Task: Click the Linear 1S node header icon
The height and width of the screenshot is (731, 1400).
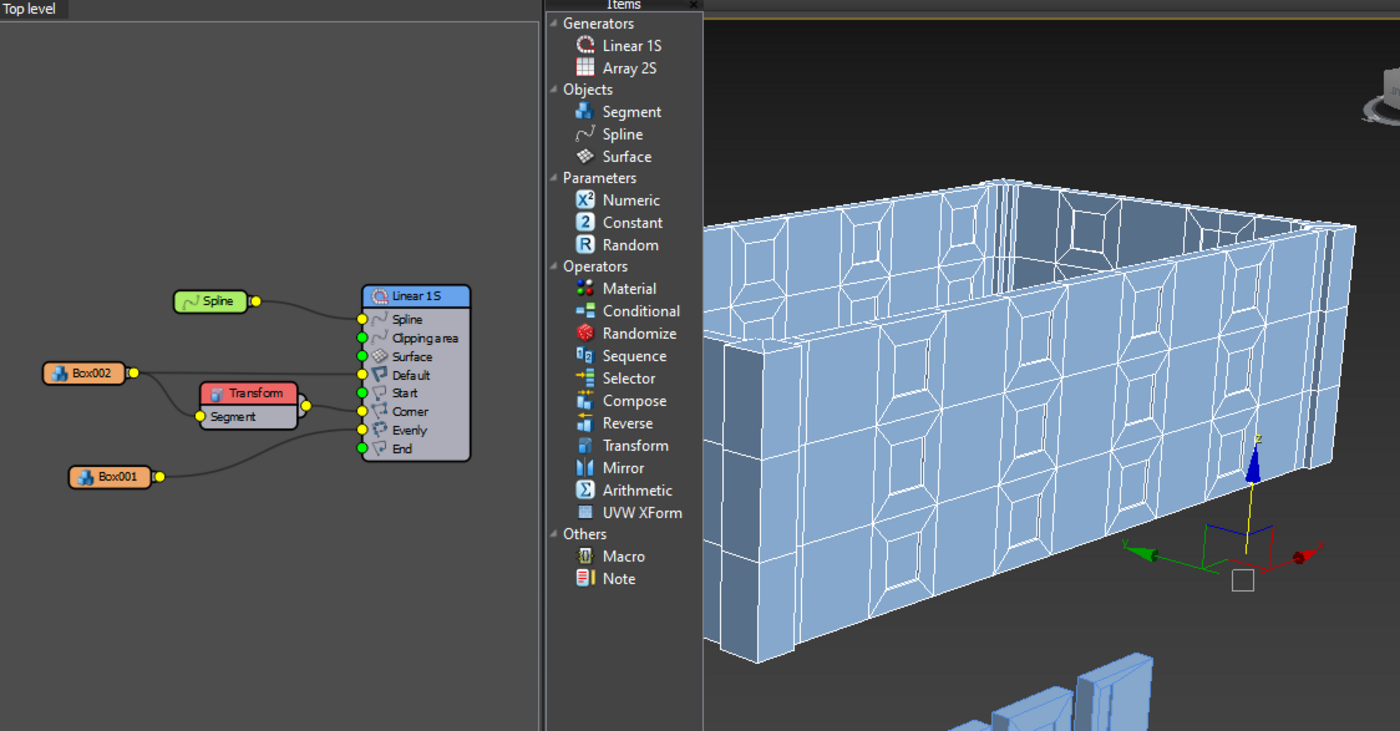Action: coord(379,296)
